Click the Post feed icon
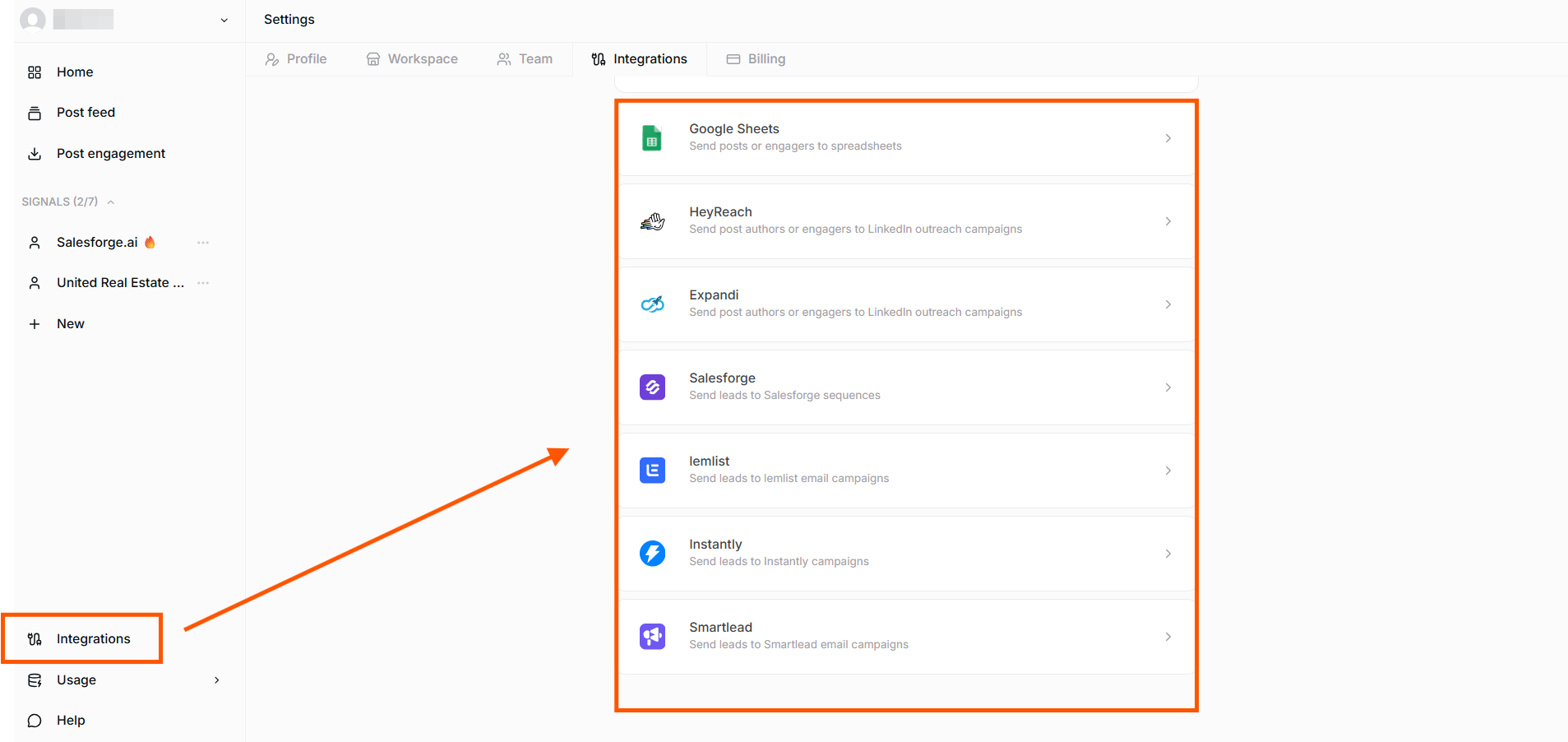Image resolution: width=1568 pixels, height=742 pixels. (x=35, y=113)
